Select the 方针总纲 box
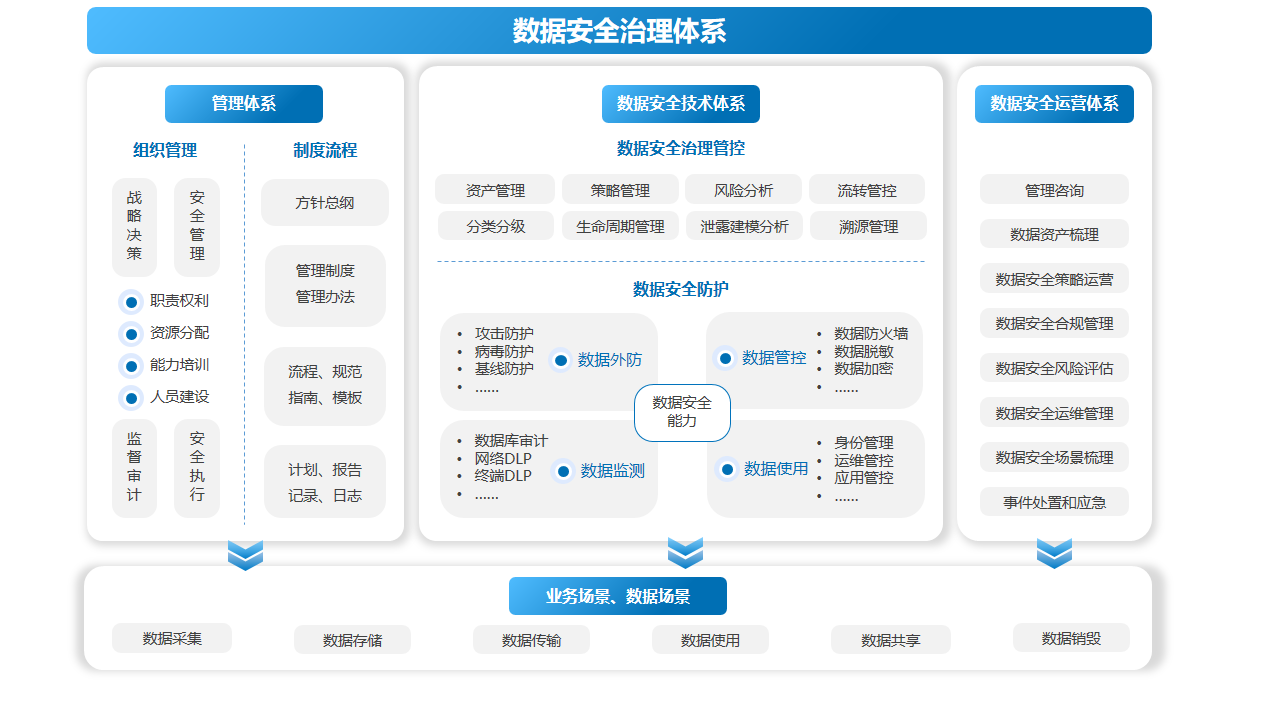 pos(325,203)
